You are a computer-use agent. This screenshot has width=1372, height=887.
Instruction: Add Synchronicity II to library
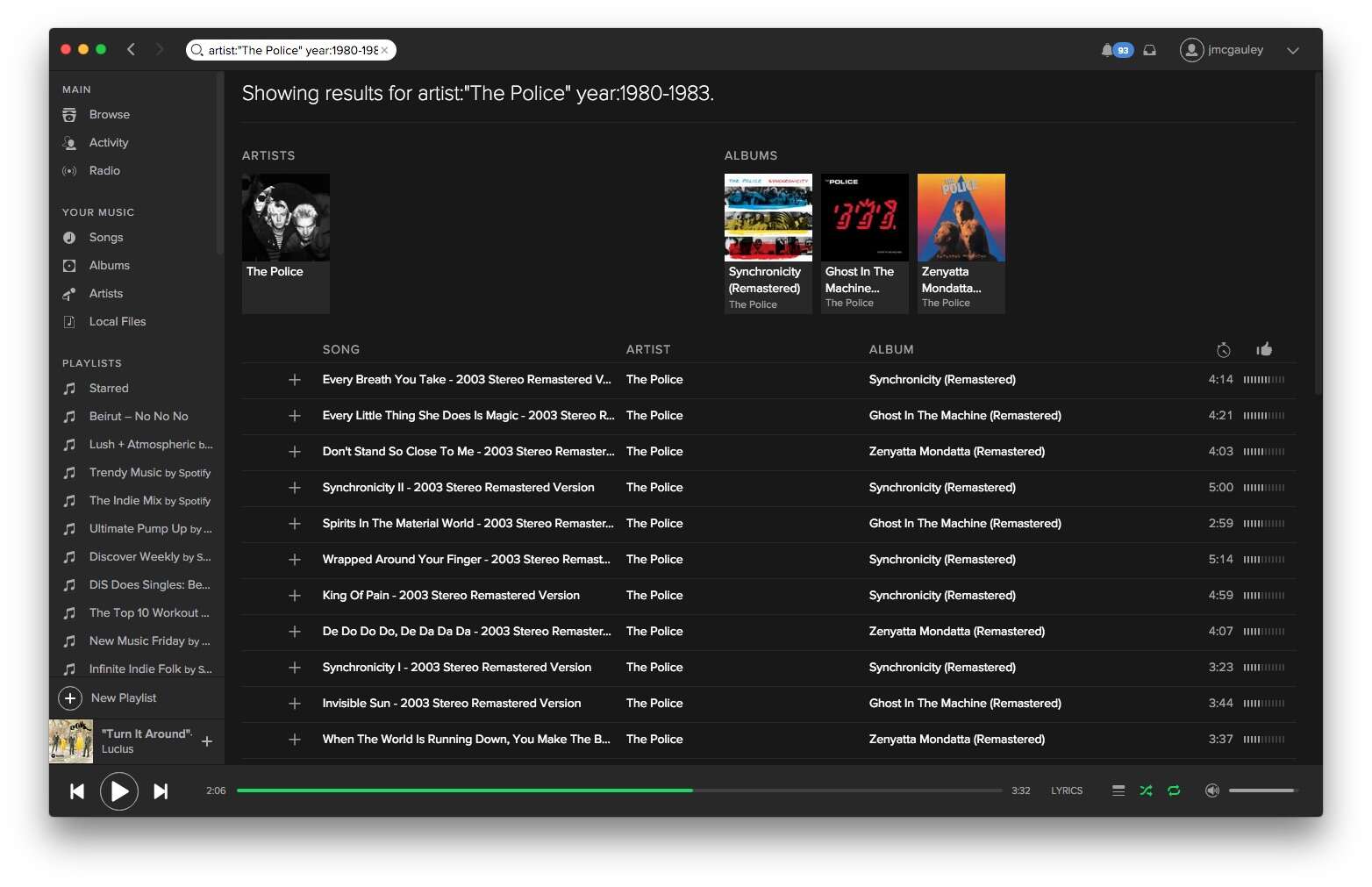pos(295,488)
